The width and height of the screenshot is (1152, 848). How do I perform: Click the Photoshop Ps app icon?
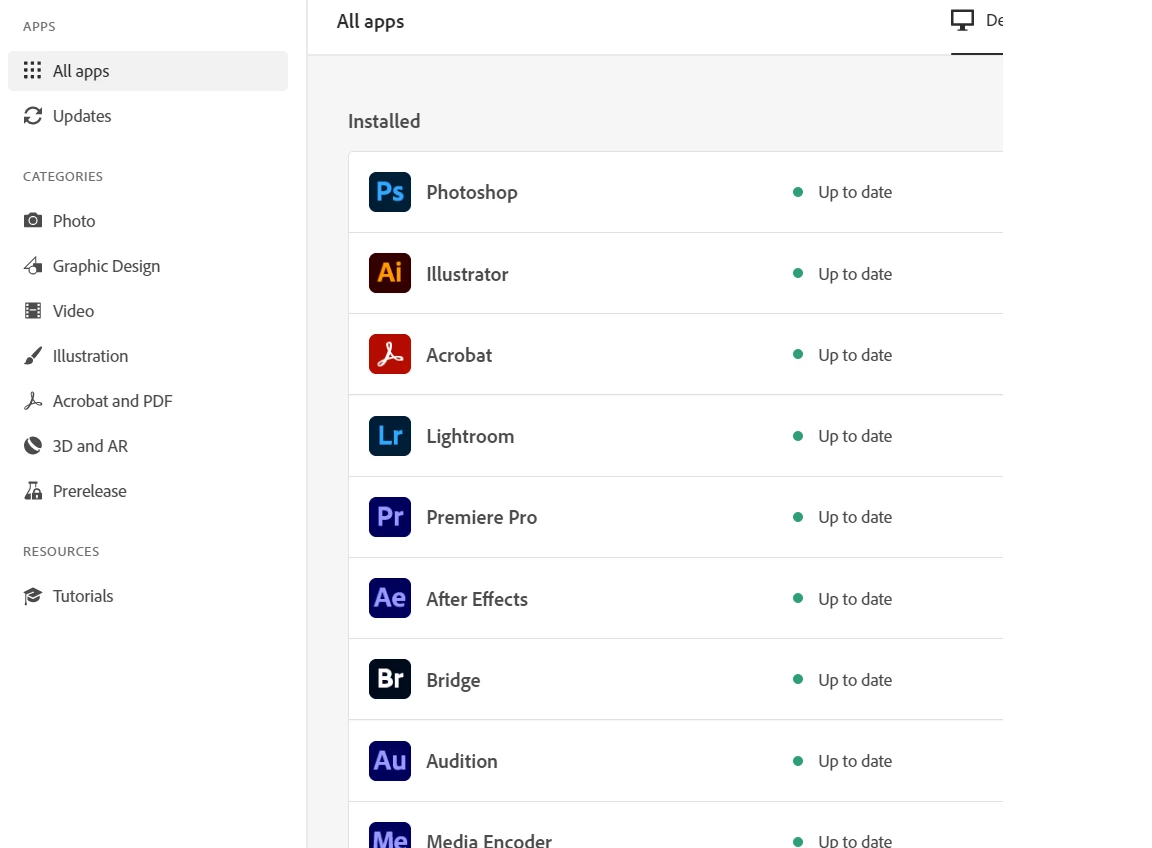(x=389, y=192)
